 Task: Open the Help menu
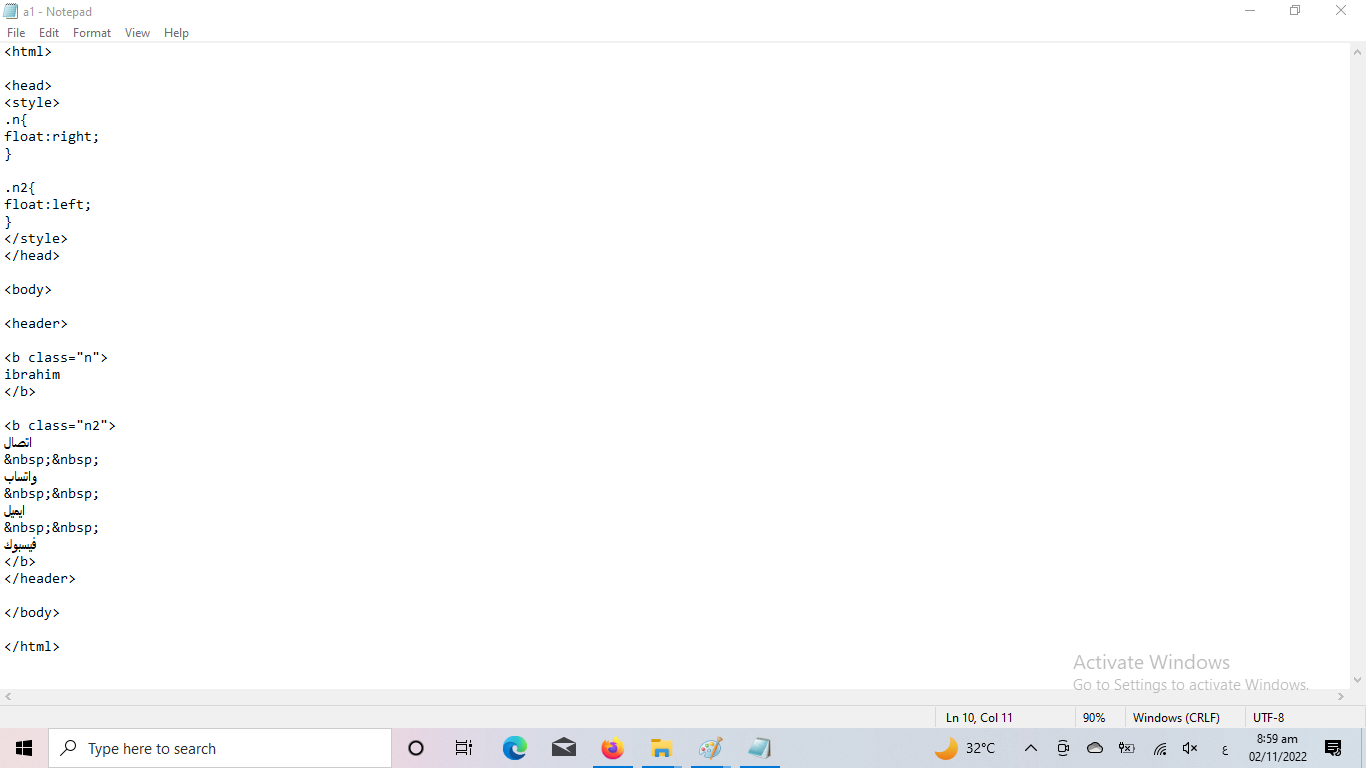(x=176, y=33)
